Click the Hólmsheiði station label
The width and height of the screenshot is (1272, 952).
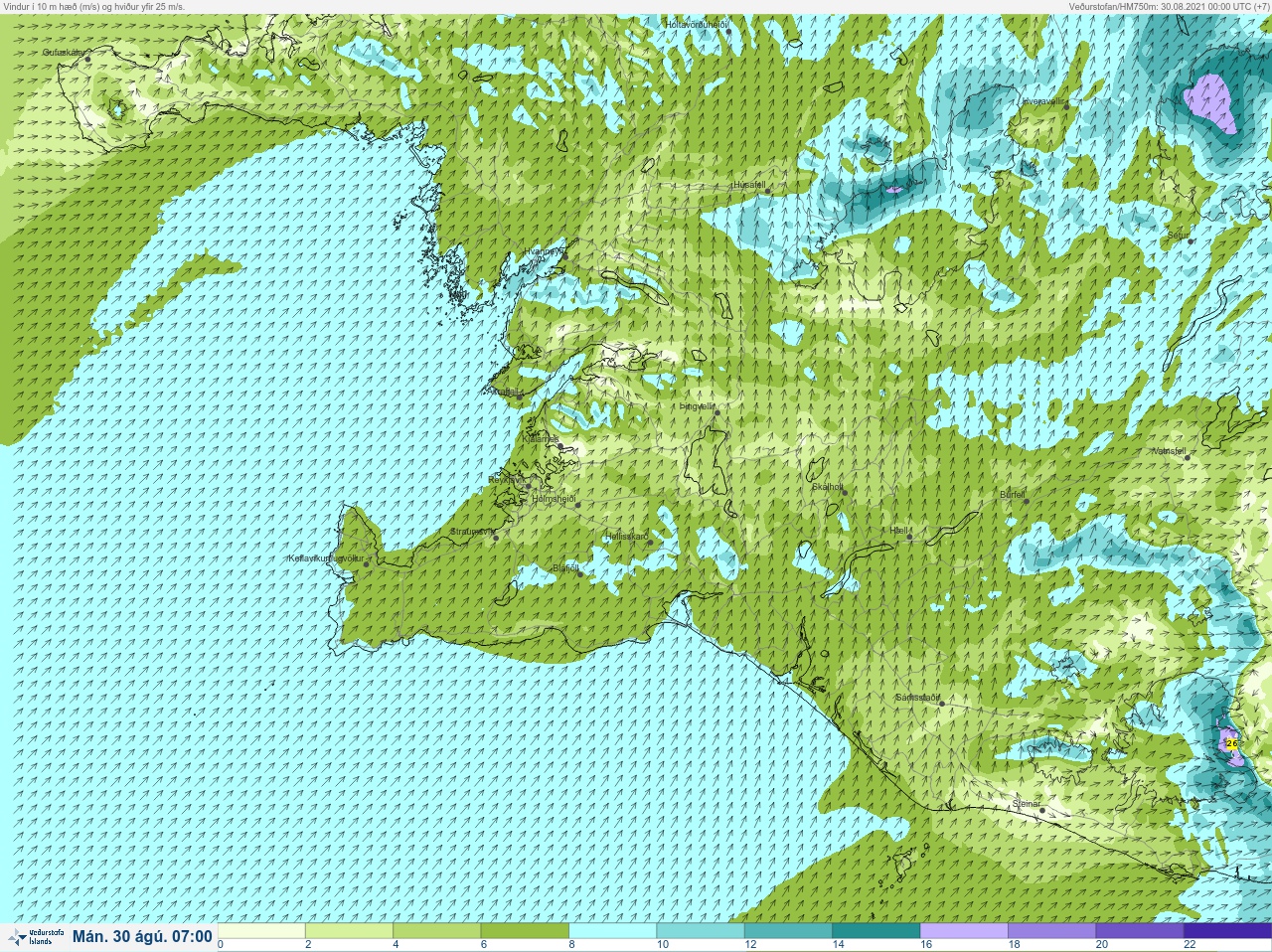click(x=554, y=498)
